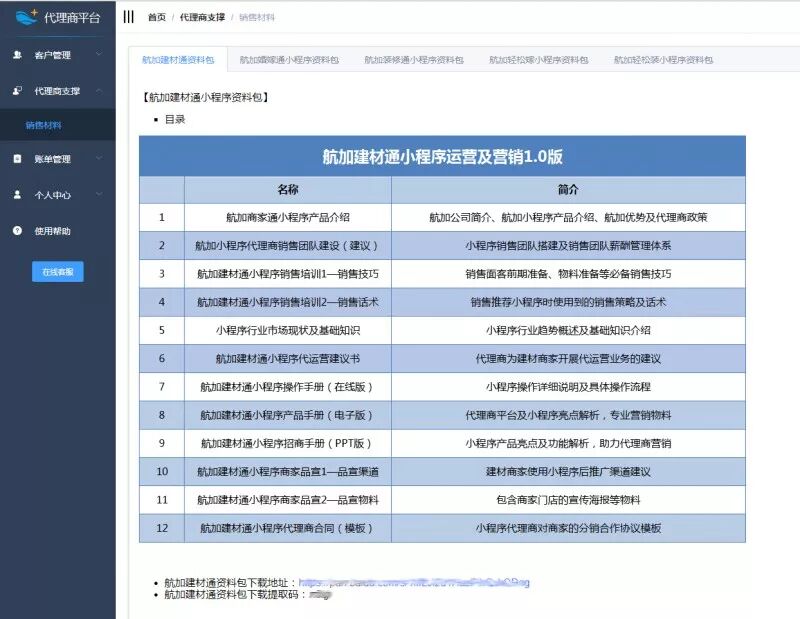This screenshot has width=800, height=619.
Task: Switch to 航加婚嫁通小程序资料包 tab
Action: click(289, 60)
